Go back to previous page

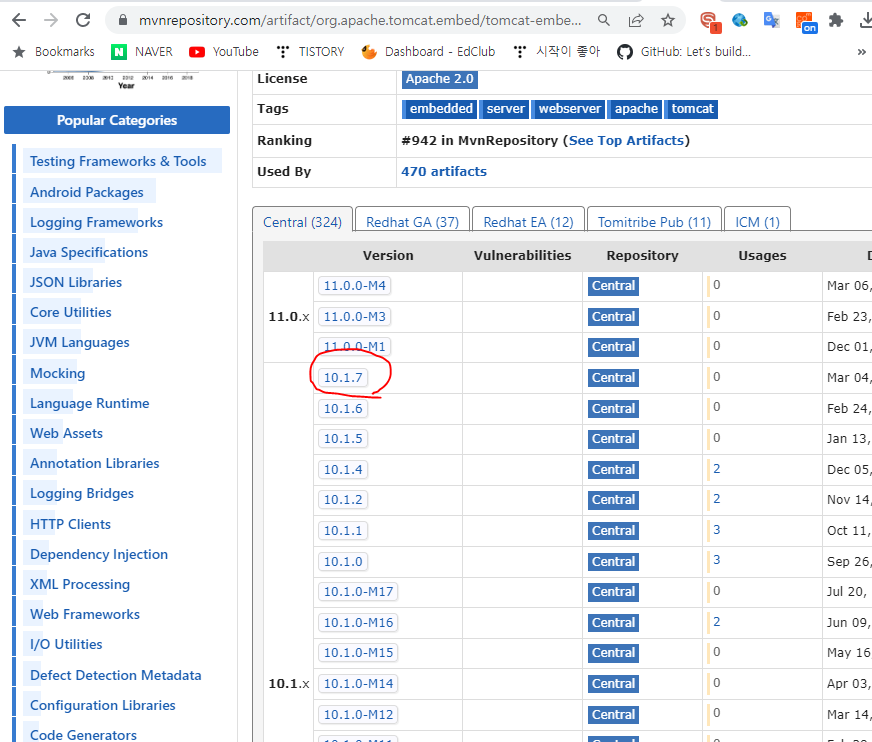(19, 21)
